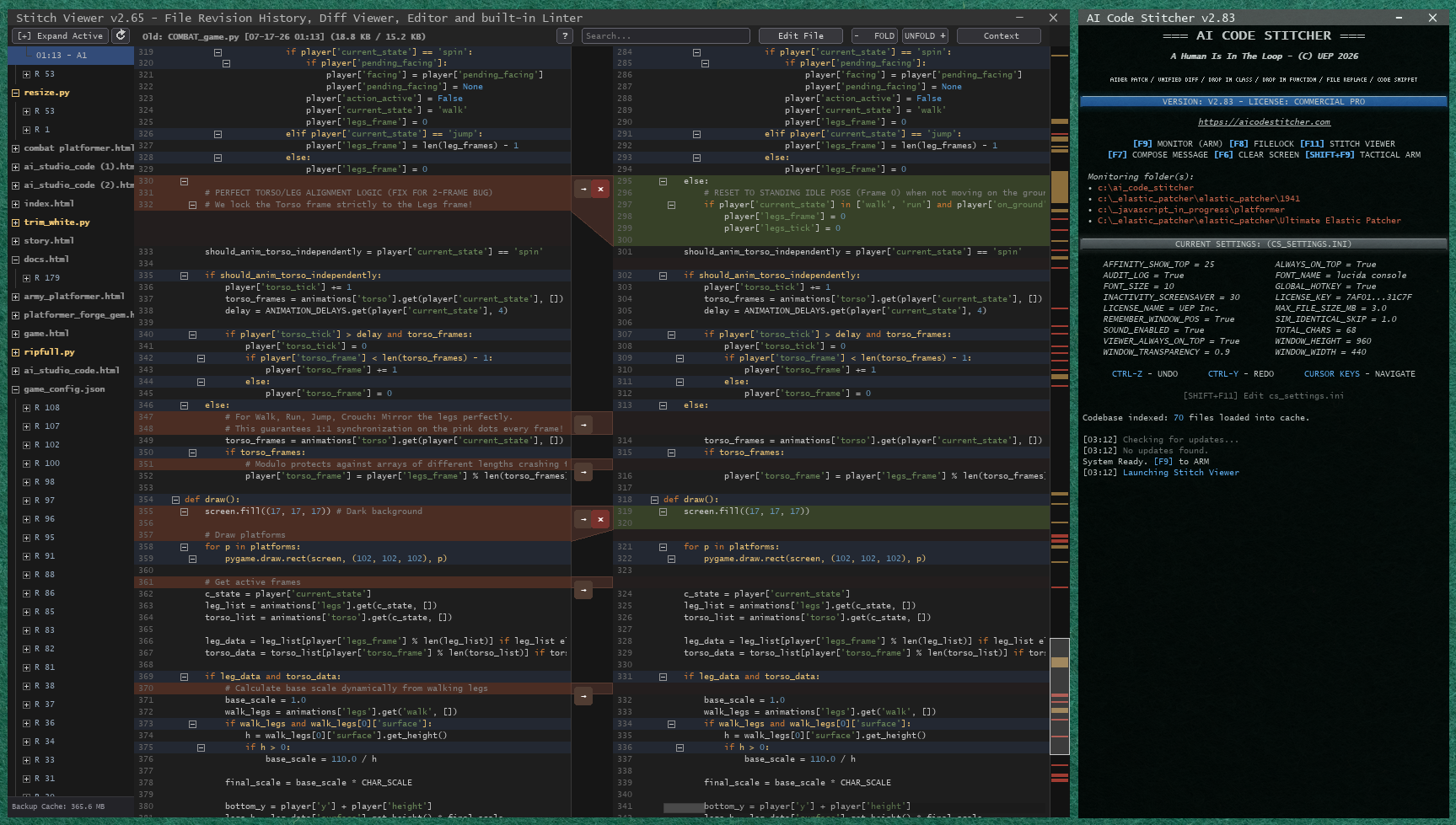This screenshot has height=825, width=1456.
Task: Click [SHIFT+F11] Edit cs_settings.ini text
Action: 1263,396
